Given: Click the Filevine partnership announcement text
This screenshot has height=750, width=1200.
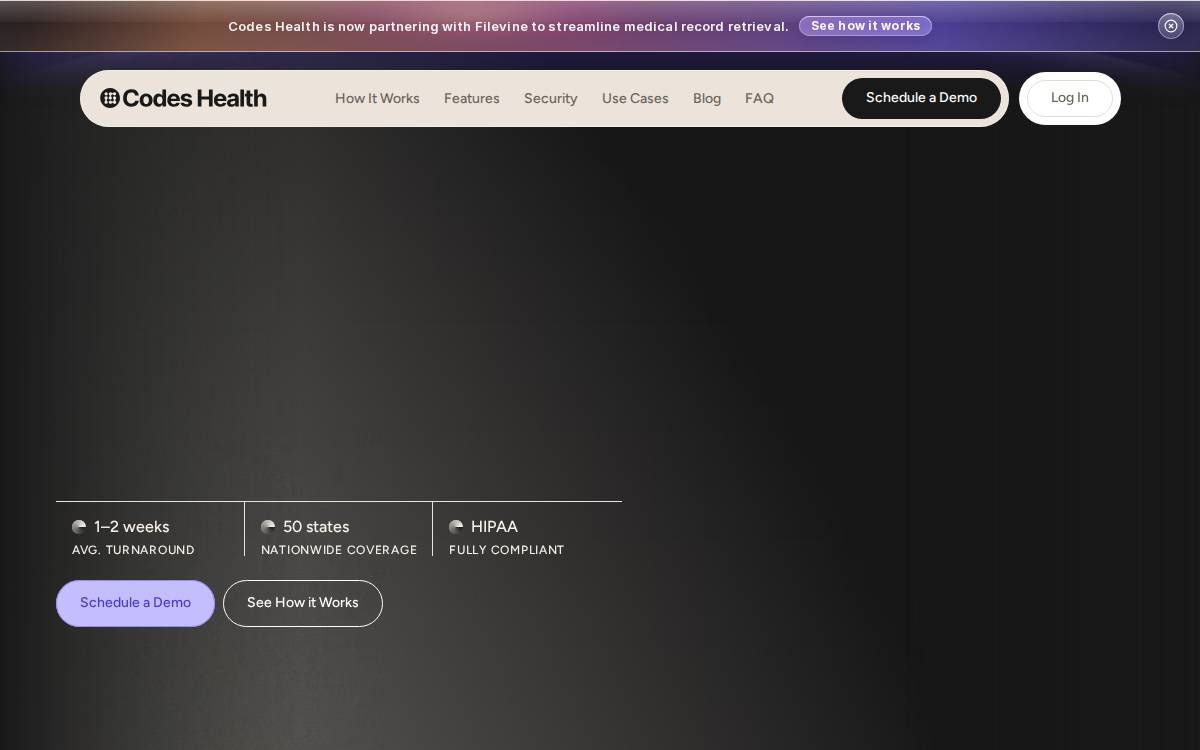Looking at the screenshot, I should (508, 26).
